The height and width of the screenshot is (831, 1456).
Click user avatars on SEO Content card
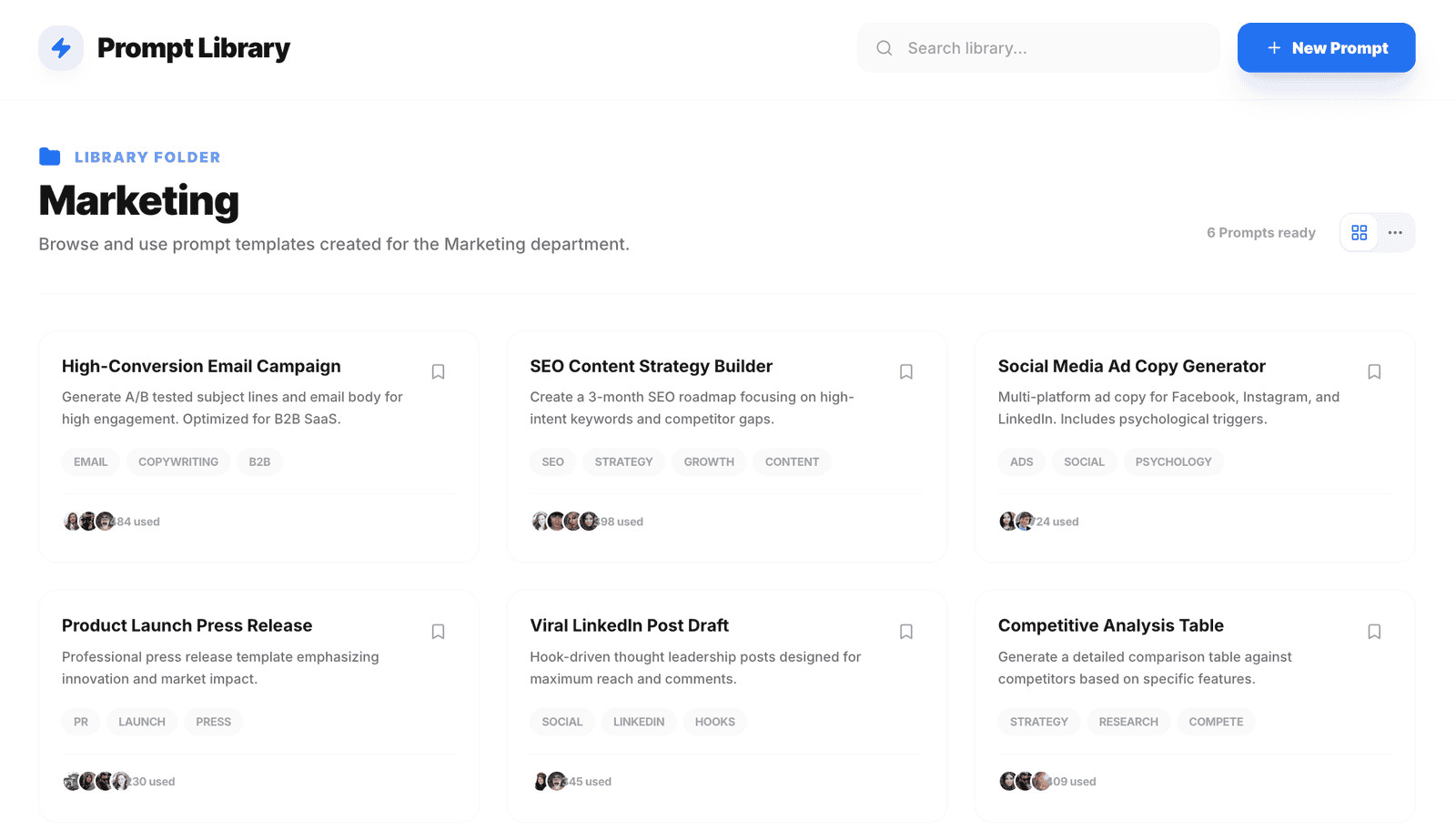(565, 522)
